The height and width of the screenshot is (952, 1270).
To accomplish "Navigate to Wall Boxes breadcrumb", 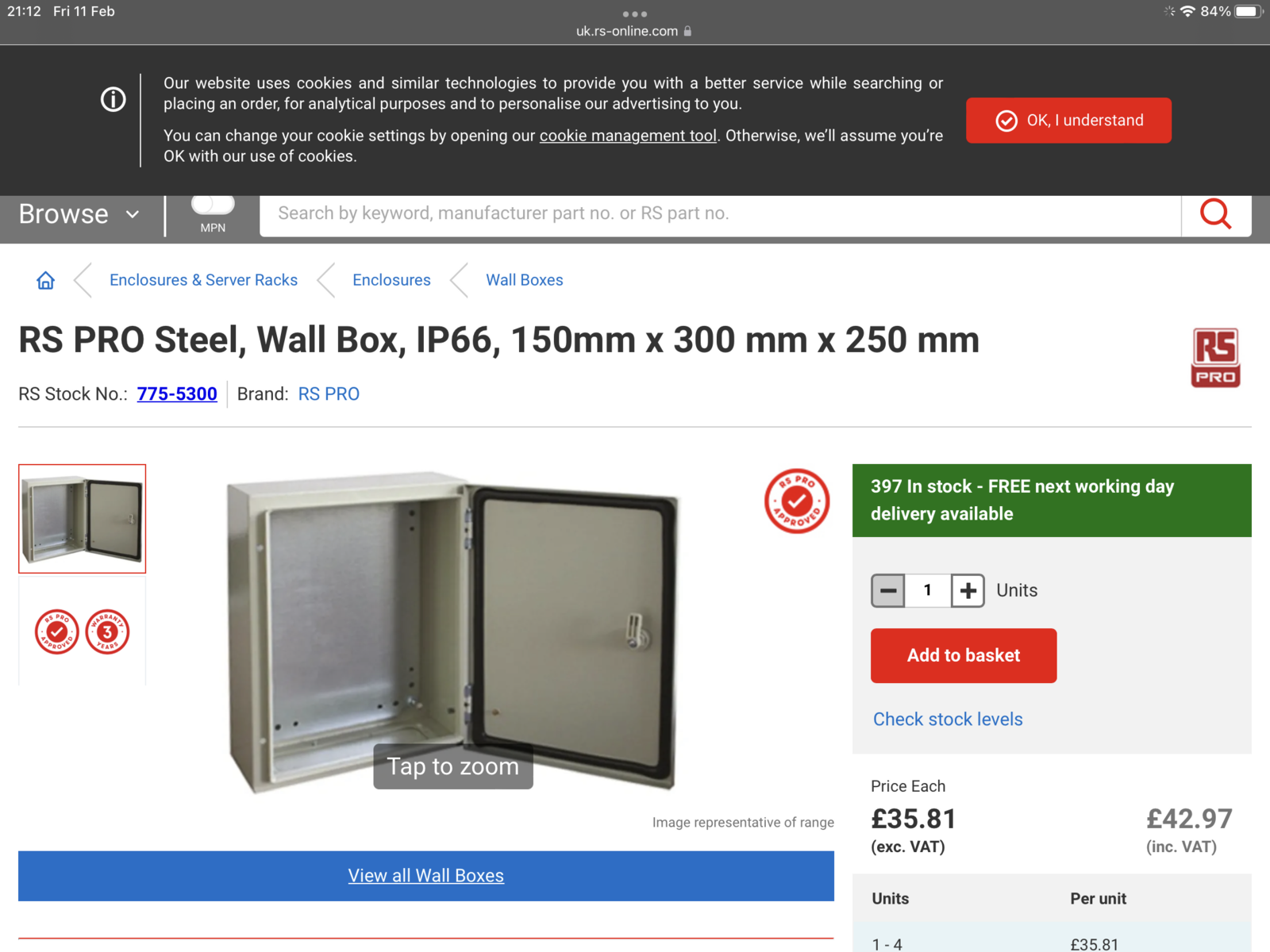I will click(x=524, y=280).
